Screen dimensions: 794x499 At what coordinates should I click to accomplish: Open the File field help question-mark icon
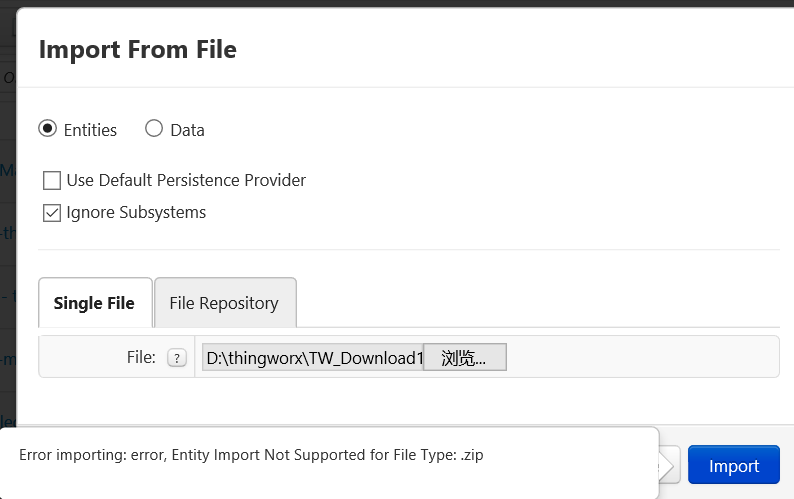click(x=177, y=358)
